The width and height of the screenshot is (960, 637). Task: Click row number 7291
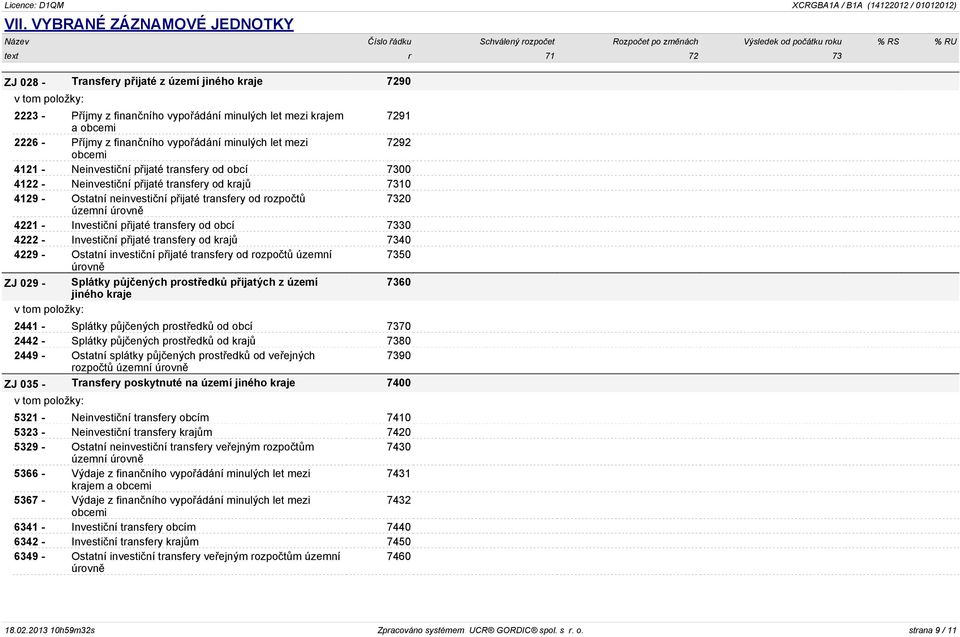(399, 116)
